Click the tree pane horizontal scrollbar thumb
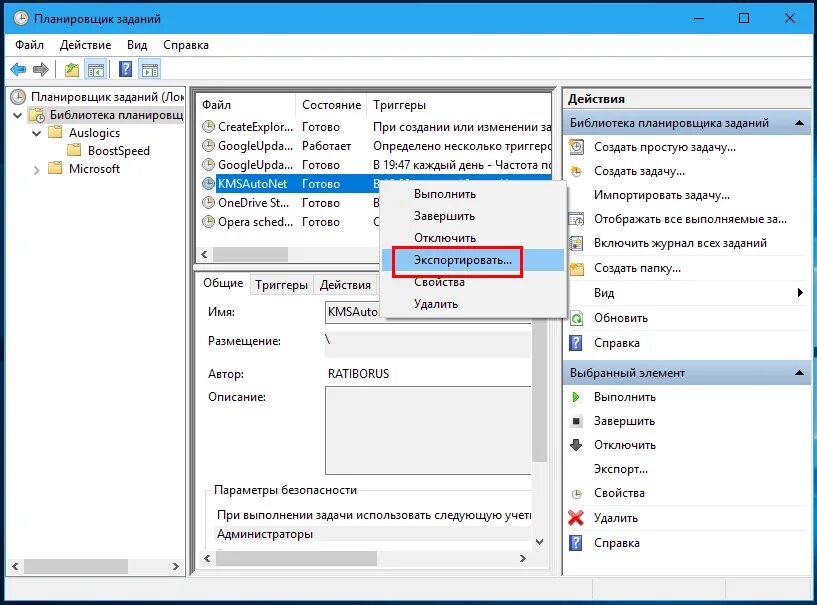The height and width of the screenshot is (605, 817). pos(76,566)
